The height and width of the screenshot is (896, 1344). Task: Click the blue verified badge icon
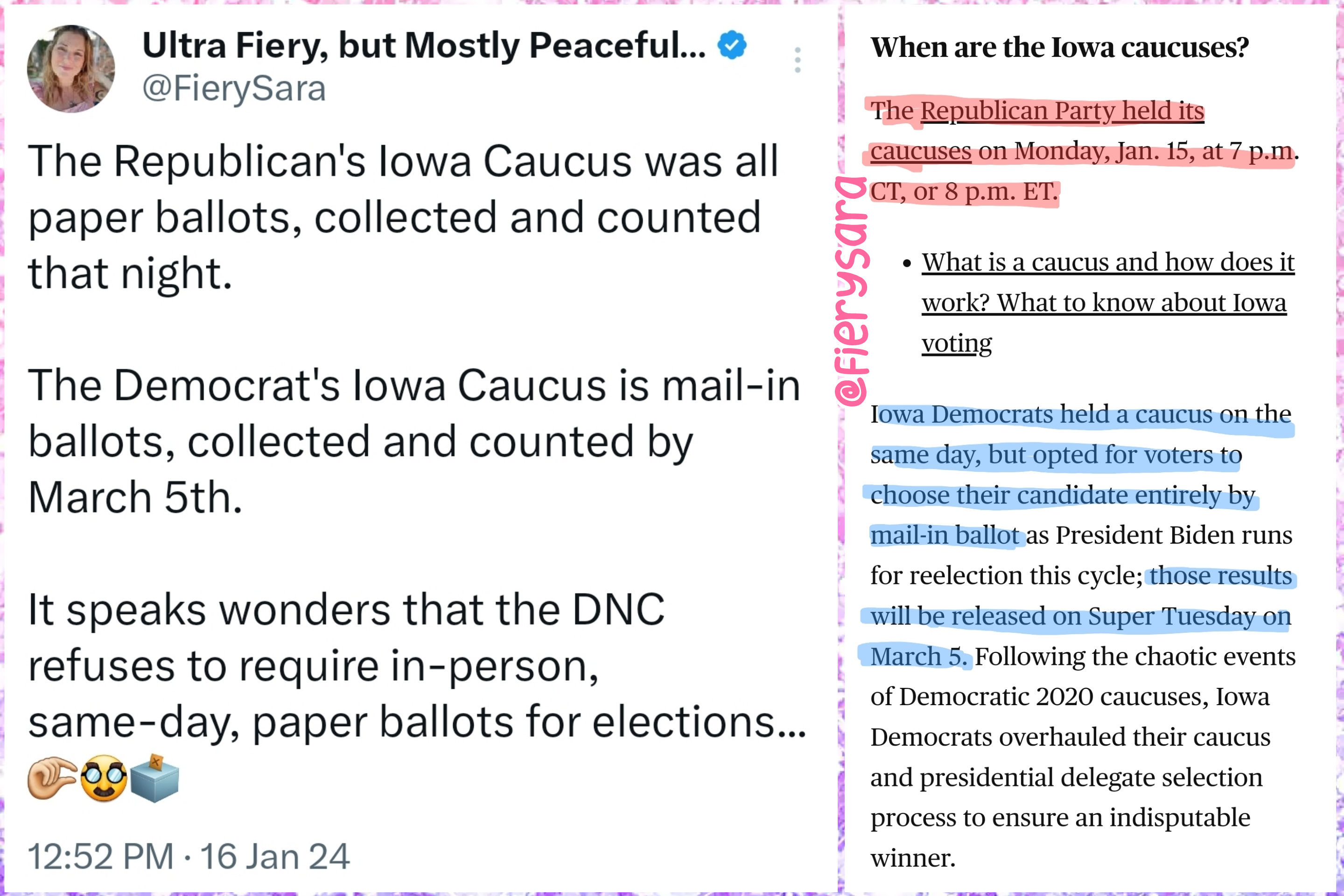[x=732, y=45]
